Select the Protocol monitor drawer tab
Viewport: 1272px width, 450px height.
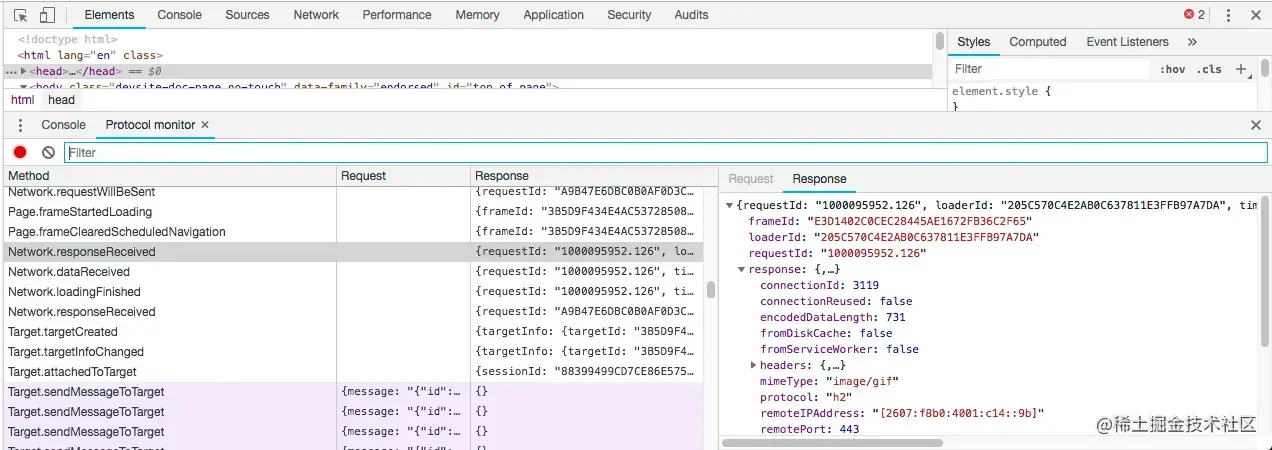pos(150,125)
